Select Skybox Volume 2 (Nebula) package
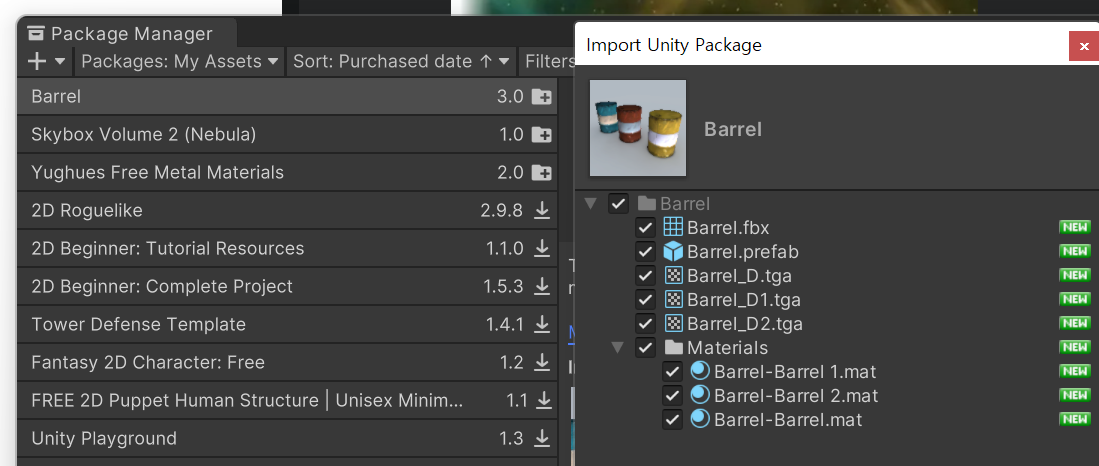 click(x=287, y=135)
